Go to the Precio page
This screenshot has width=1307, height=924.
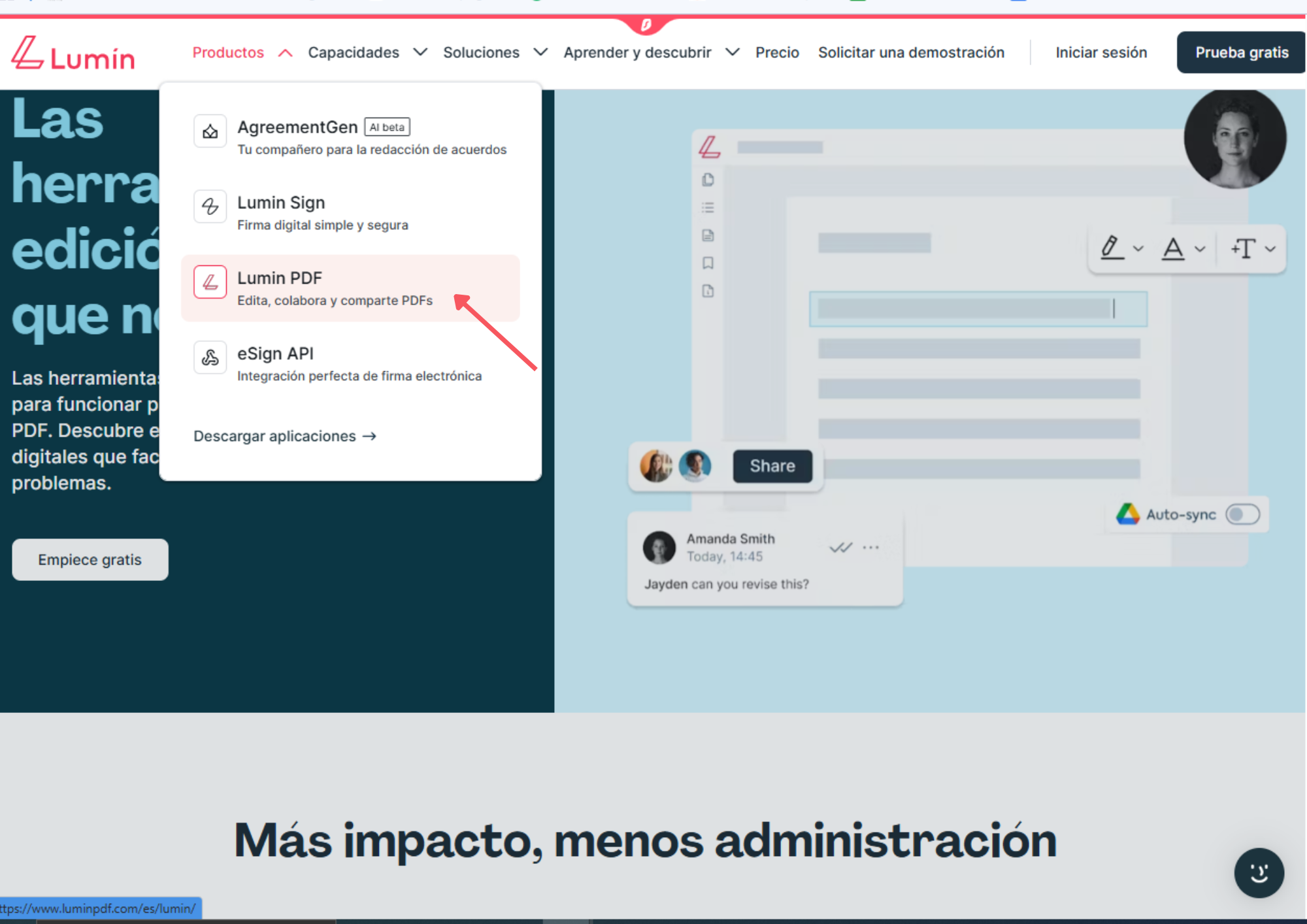[777, 52]
